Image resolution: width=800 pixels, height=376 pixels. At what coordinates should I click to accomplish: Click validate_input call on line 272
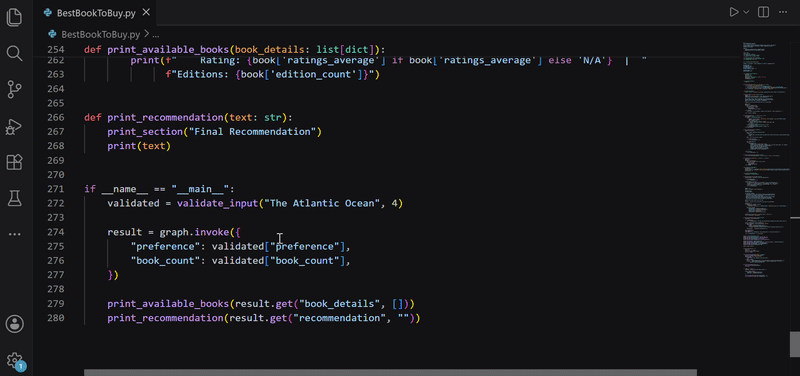[x=217, y=203]
